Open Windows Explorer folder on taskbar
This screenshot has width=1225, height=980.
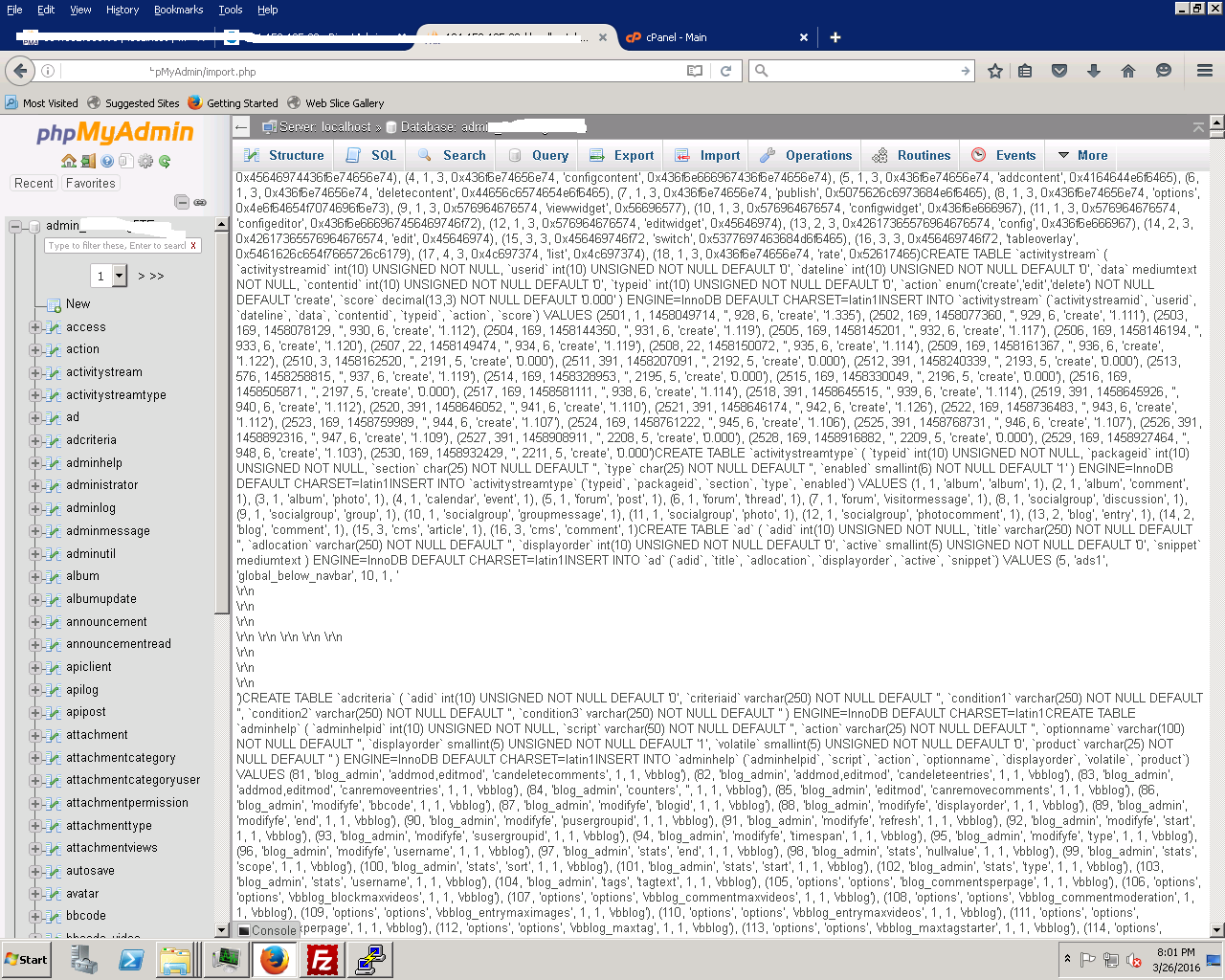tap(177, 960)
